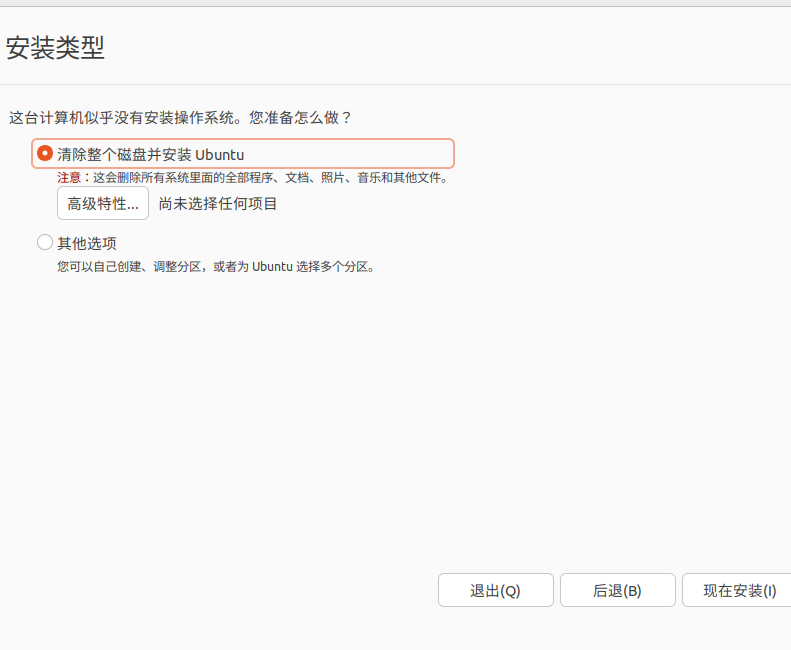This screenshot has width=791, height=650.
Task: Click the word Ubuntu in the erase-disk option
Action: [219, 154]
